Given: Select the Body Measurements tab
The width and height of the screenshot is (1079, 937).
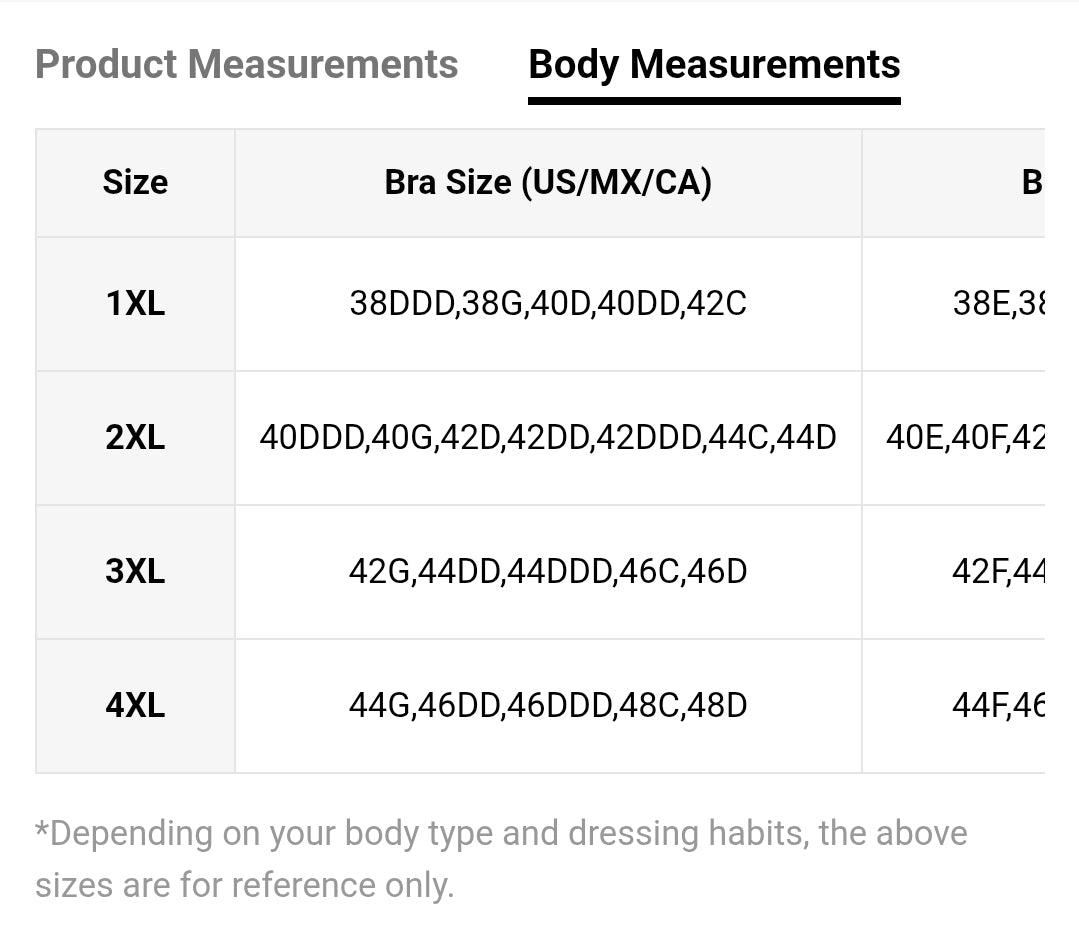Looking at the screenshot, I should (x=714, y=65).
